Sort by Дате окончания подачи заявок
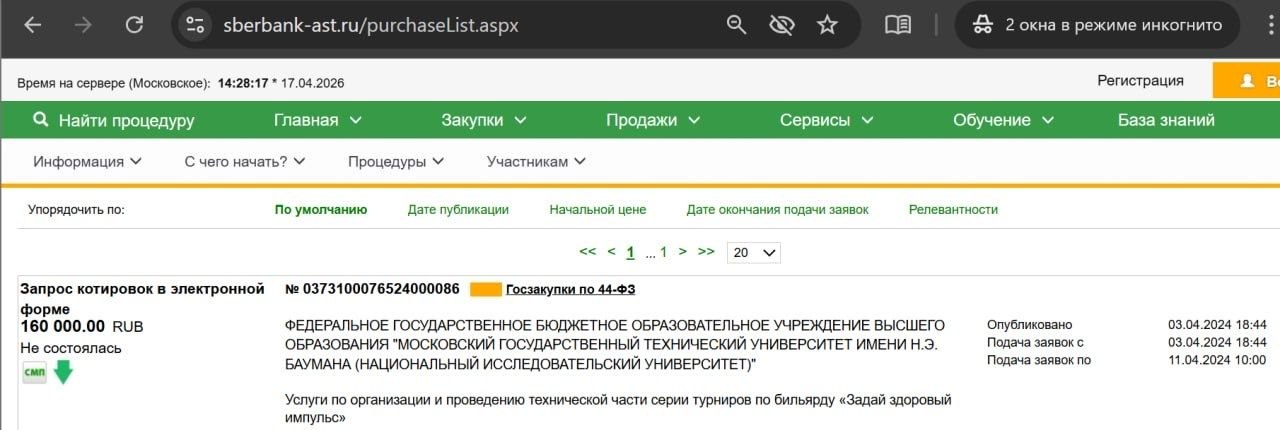This screenshot has width=1280, height=430. [777, 210]
